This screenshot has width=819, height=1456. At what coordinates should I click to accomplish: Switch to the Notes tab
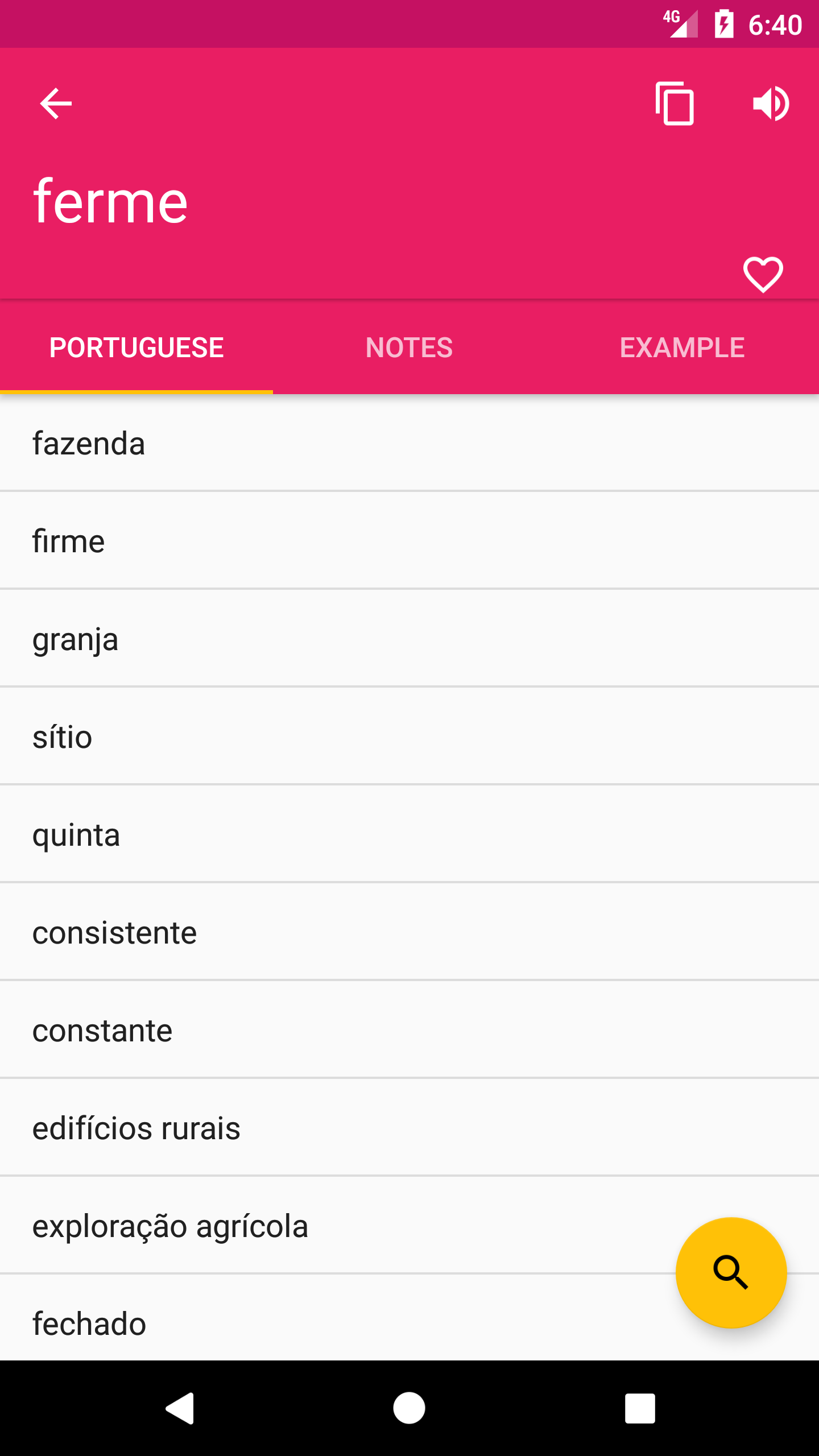[x=409, y=348]
